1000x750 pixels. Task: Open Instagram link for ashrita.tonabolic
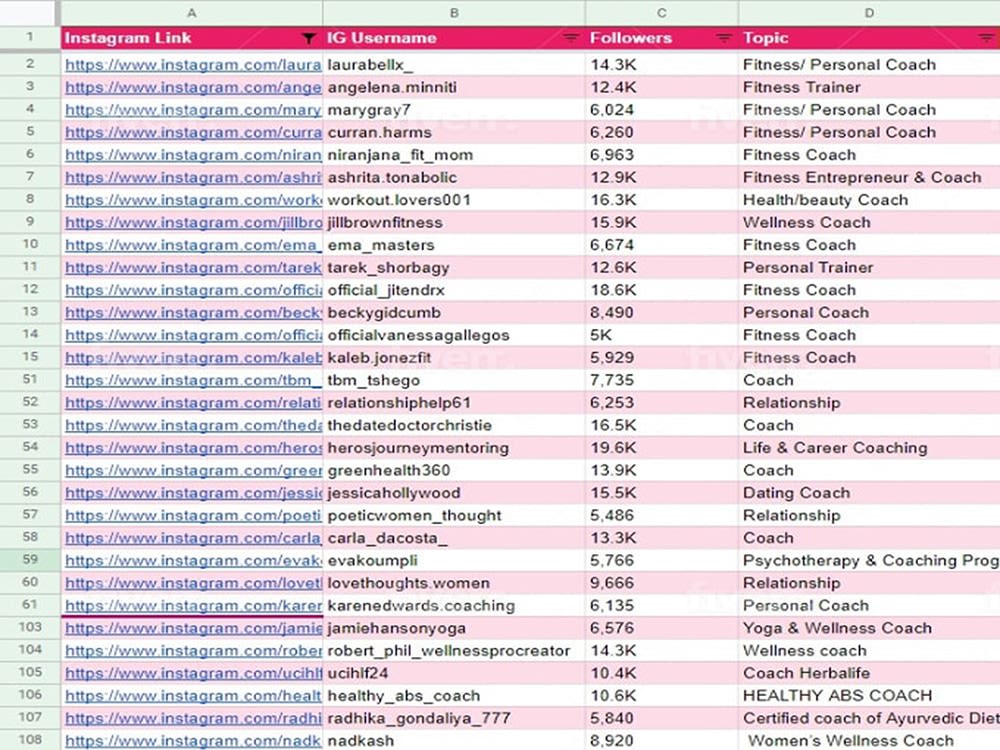[x=193, y=177]
